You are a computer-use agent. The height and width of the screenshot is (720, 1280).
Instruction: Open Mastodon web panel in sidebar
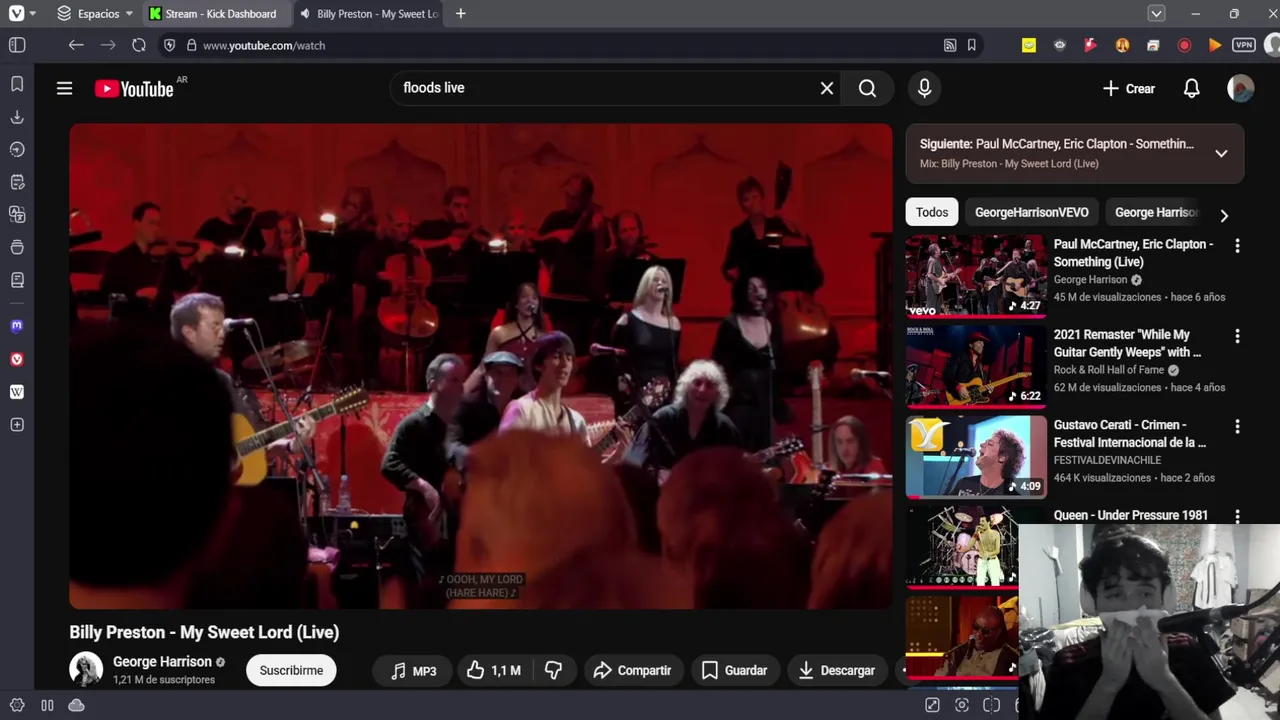(17, 326)
